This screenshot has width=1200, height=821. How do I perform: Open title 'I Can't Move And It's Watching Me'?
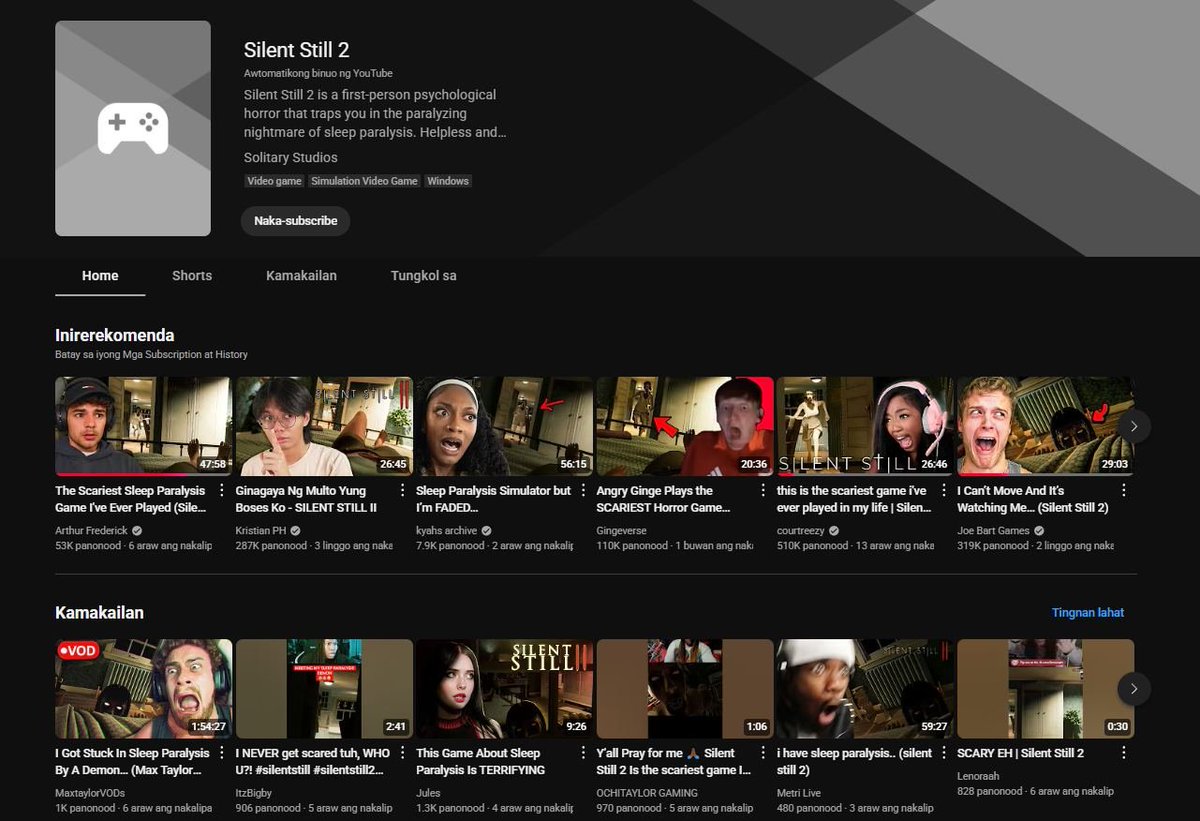[x=1033, y=499]
